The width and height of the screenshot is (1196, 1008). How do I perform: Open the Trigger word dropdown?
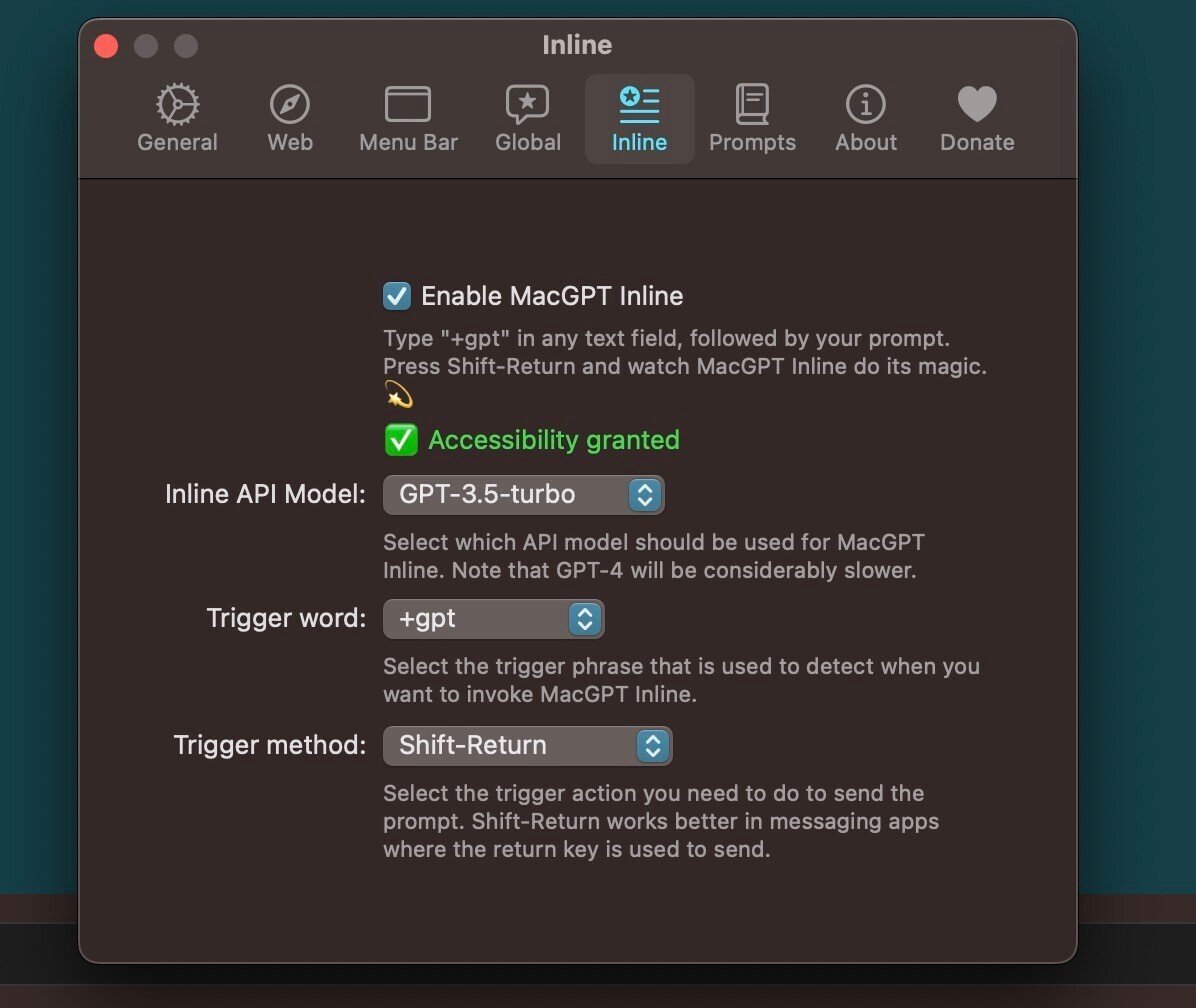click(494, 618)
